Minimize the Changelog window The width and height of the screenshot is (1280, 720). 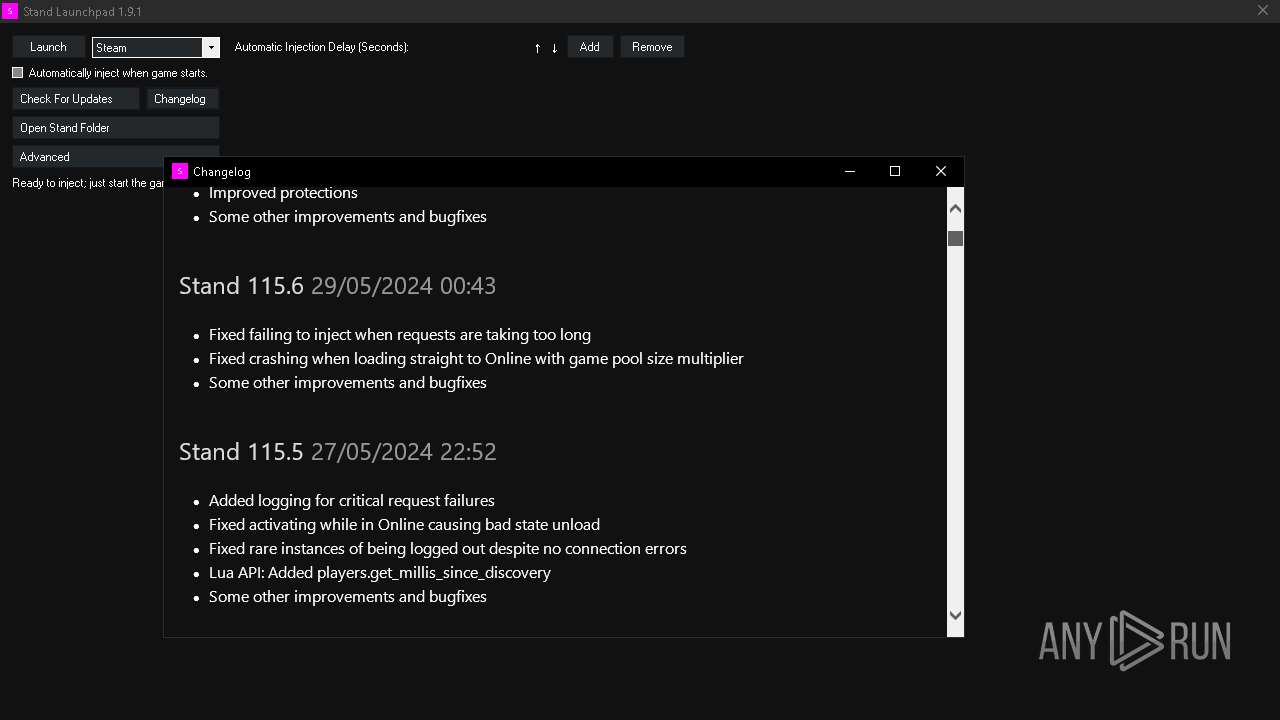[x=850, y=171]
